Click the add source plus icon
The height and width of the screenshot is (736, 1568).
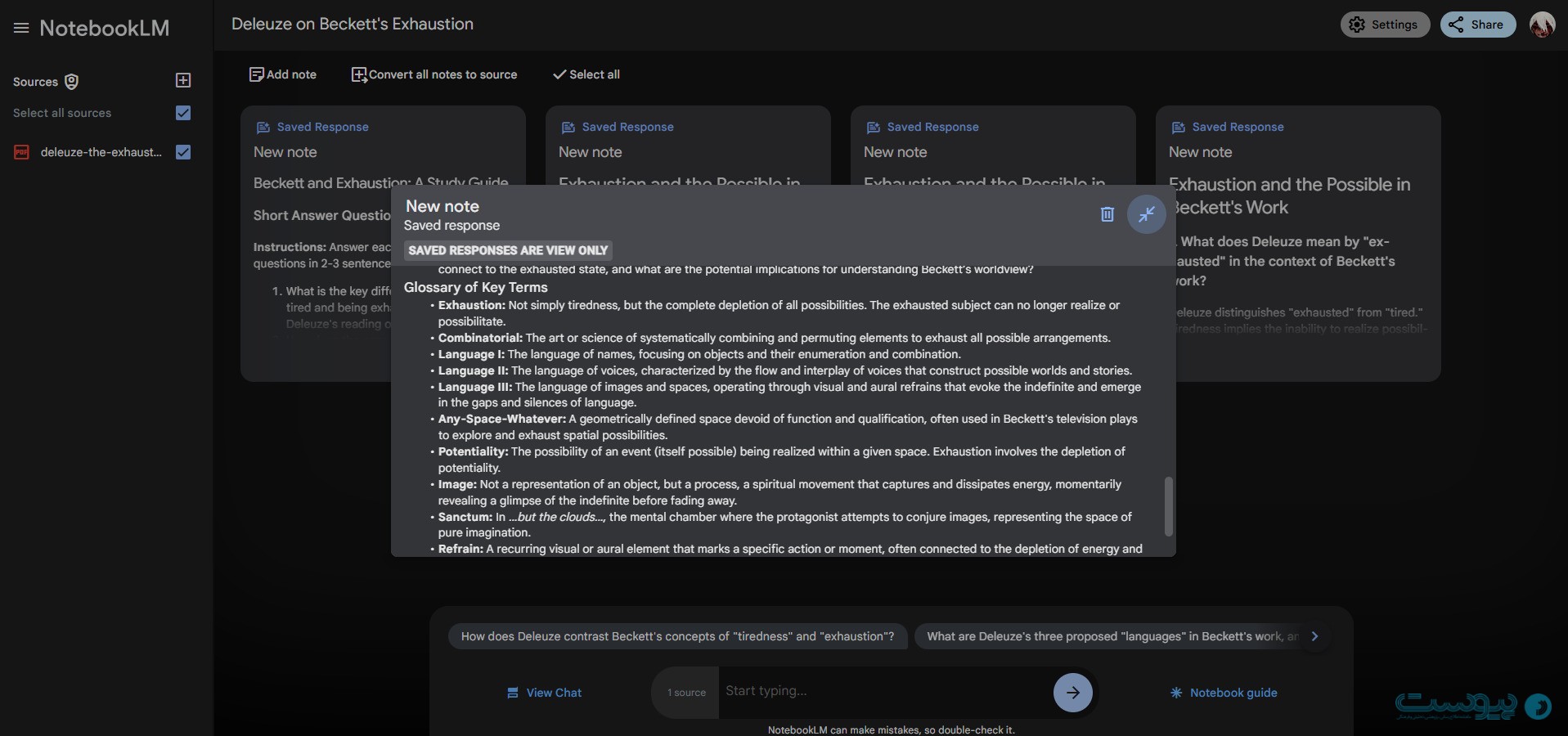[x=183, y=80]
